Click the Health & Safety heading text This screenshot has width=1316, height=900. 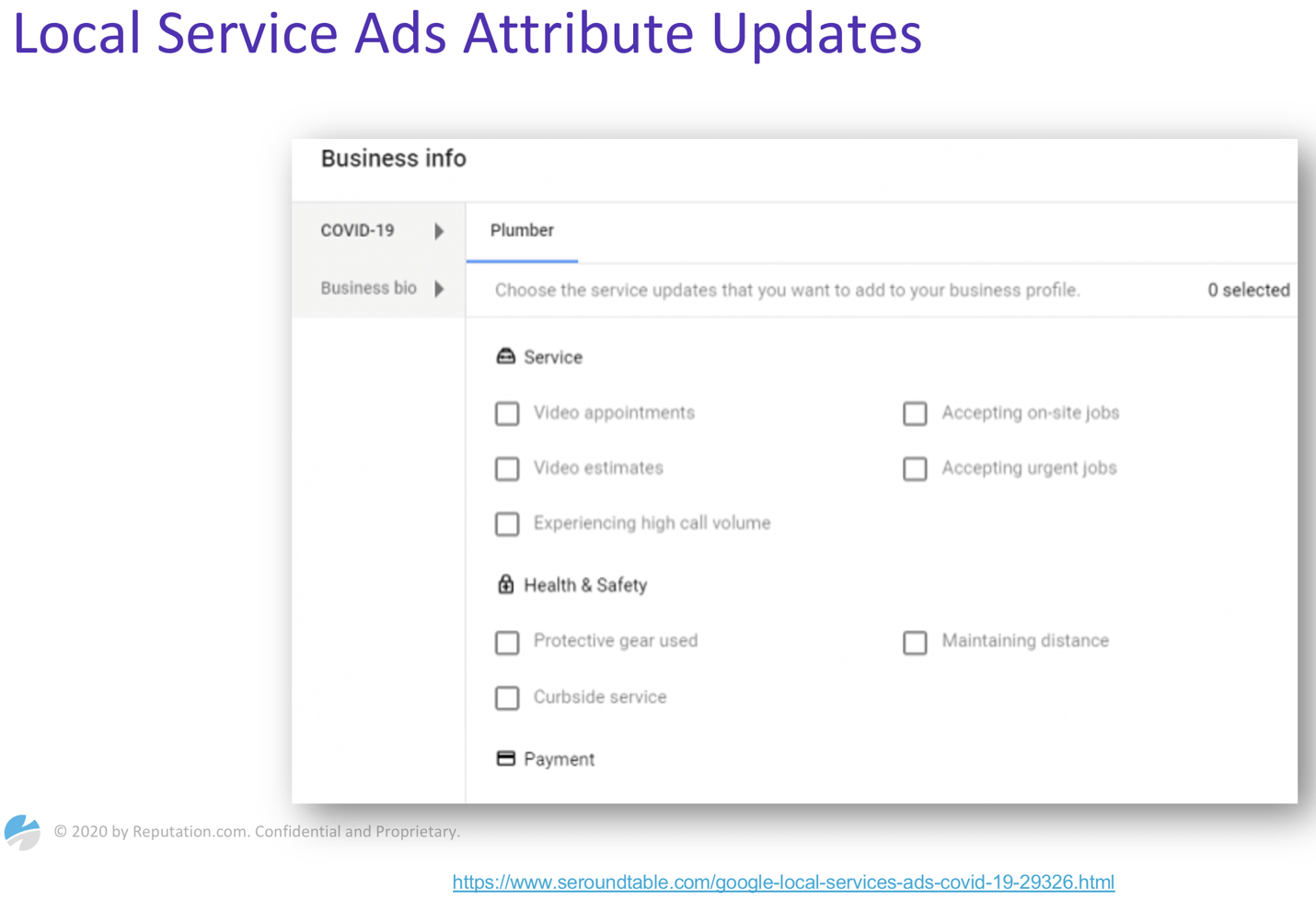click(x=585, y=585)
